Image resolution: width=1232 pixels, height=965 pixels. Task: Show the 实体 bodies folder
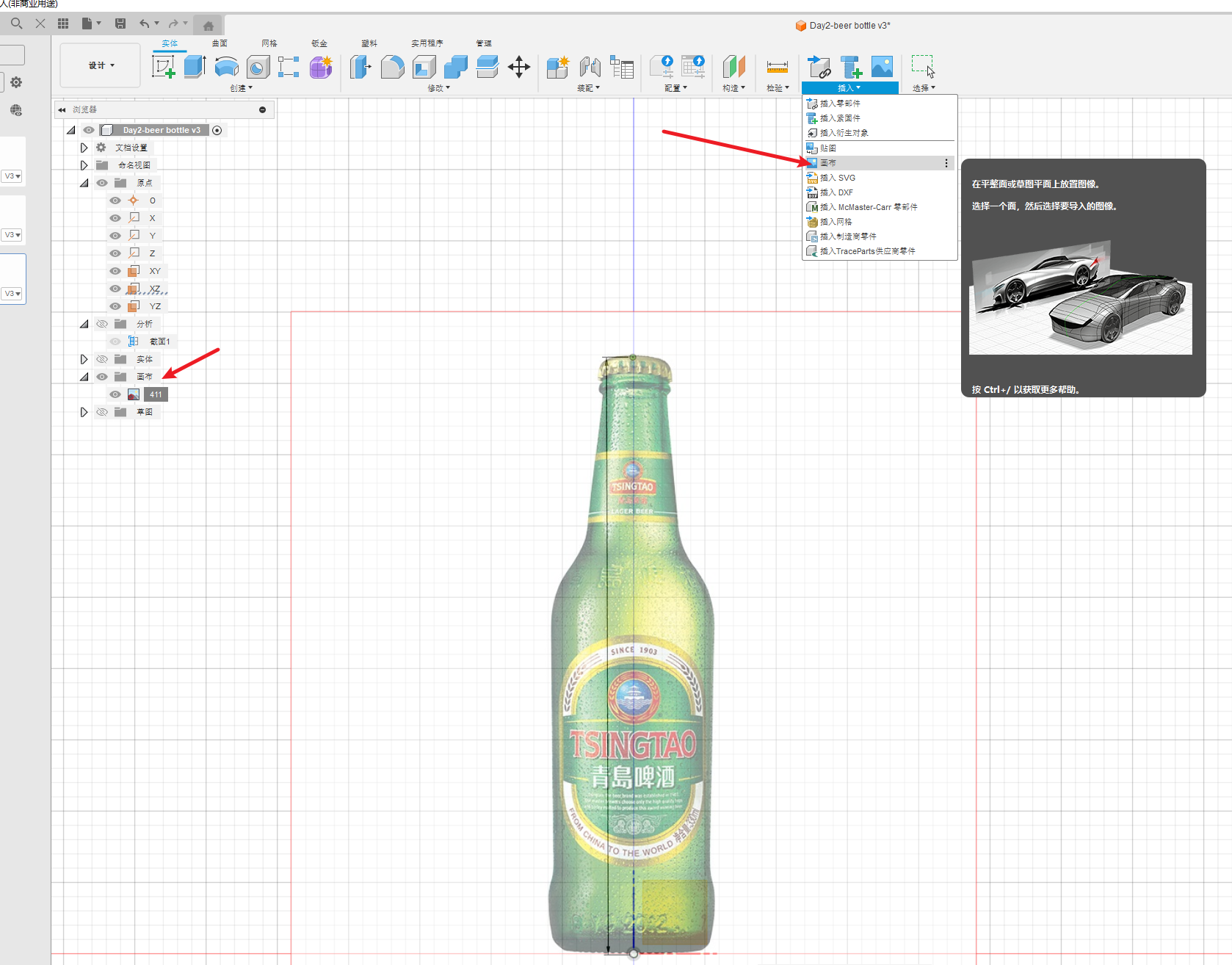point(102,359)
